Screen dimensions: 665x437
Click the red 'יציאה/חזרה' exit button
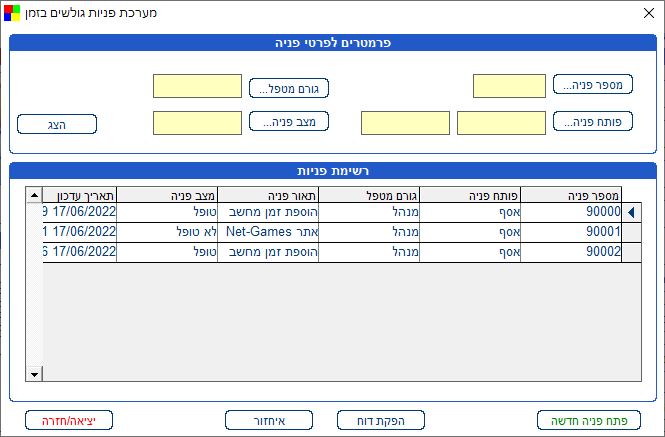[69, 420]
